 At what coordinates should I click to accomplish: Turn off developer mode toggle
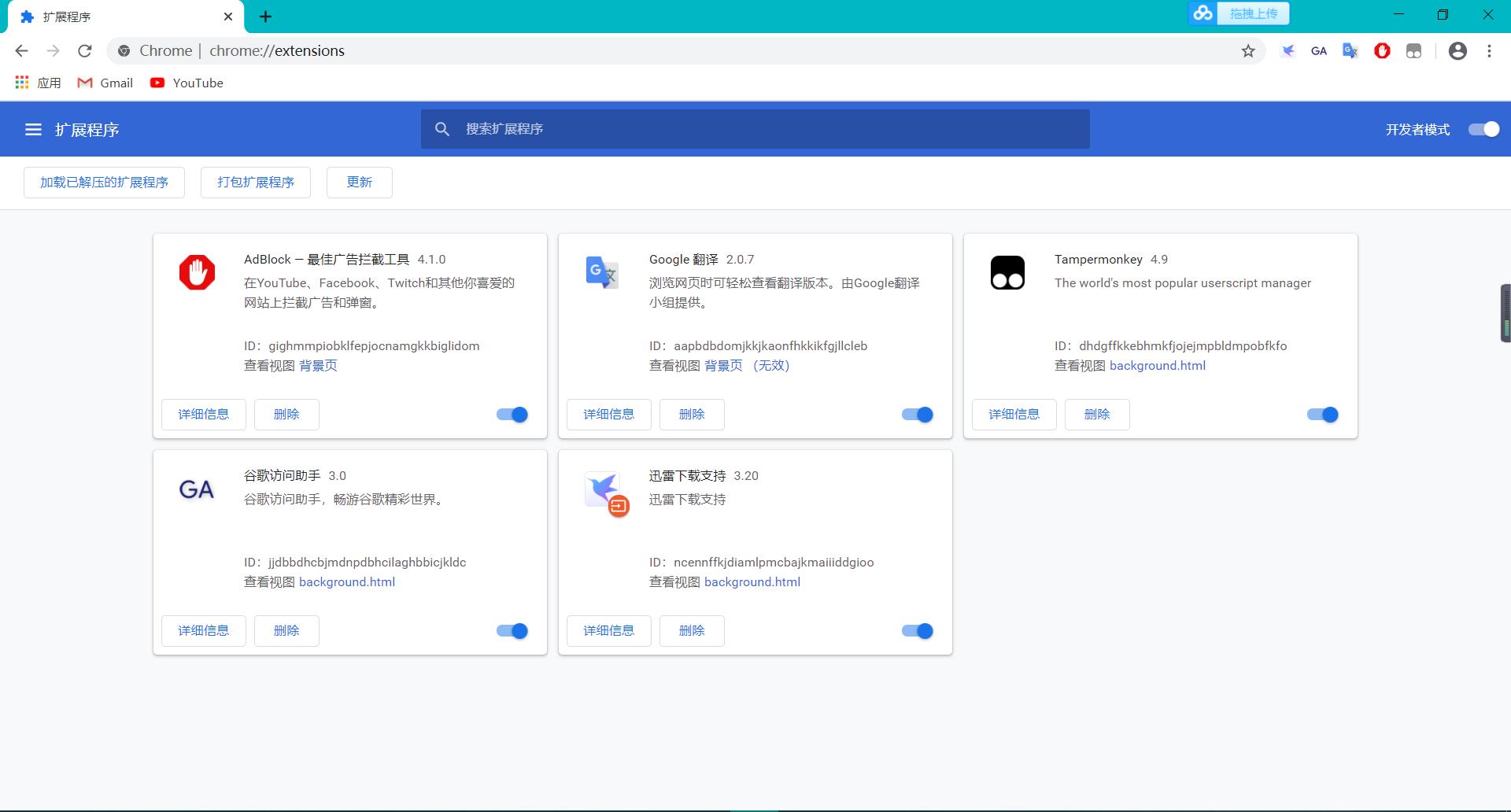[1483, 130]
